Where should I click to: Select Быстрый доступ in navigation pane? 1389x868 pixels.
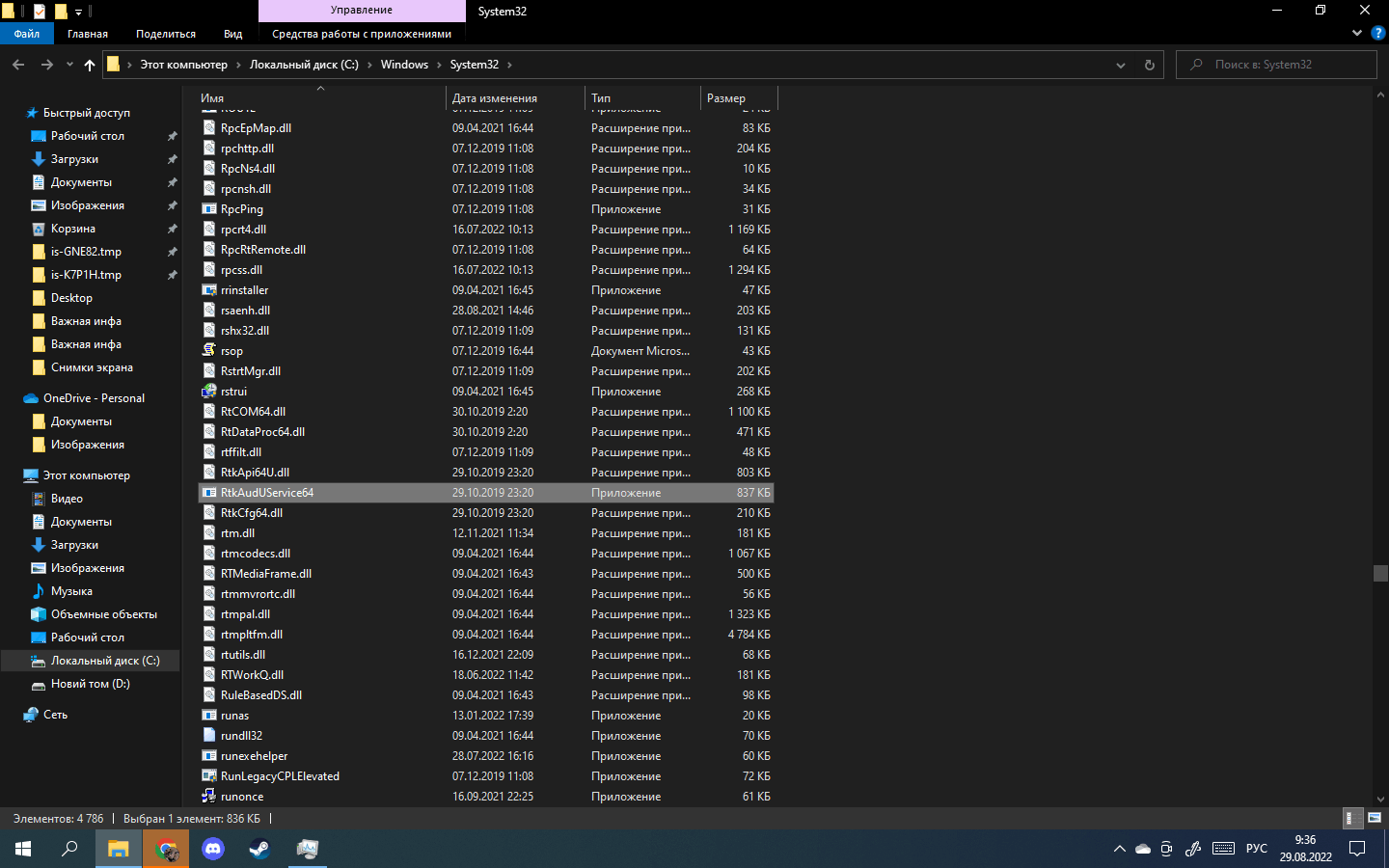coord(87,113)
